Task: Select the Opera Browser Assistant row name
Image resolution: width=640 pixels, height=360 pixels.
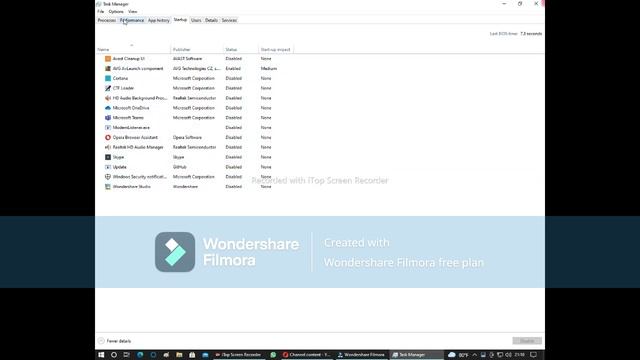Action: (x=135, y=138)
